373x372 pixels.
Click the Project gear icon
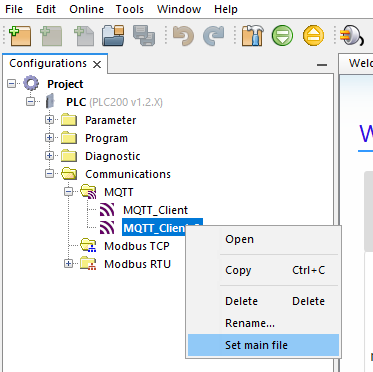click(31, 83)
